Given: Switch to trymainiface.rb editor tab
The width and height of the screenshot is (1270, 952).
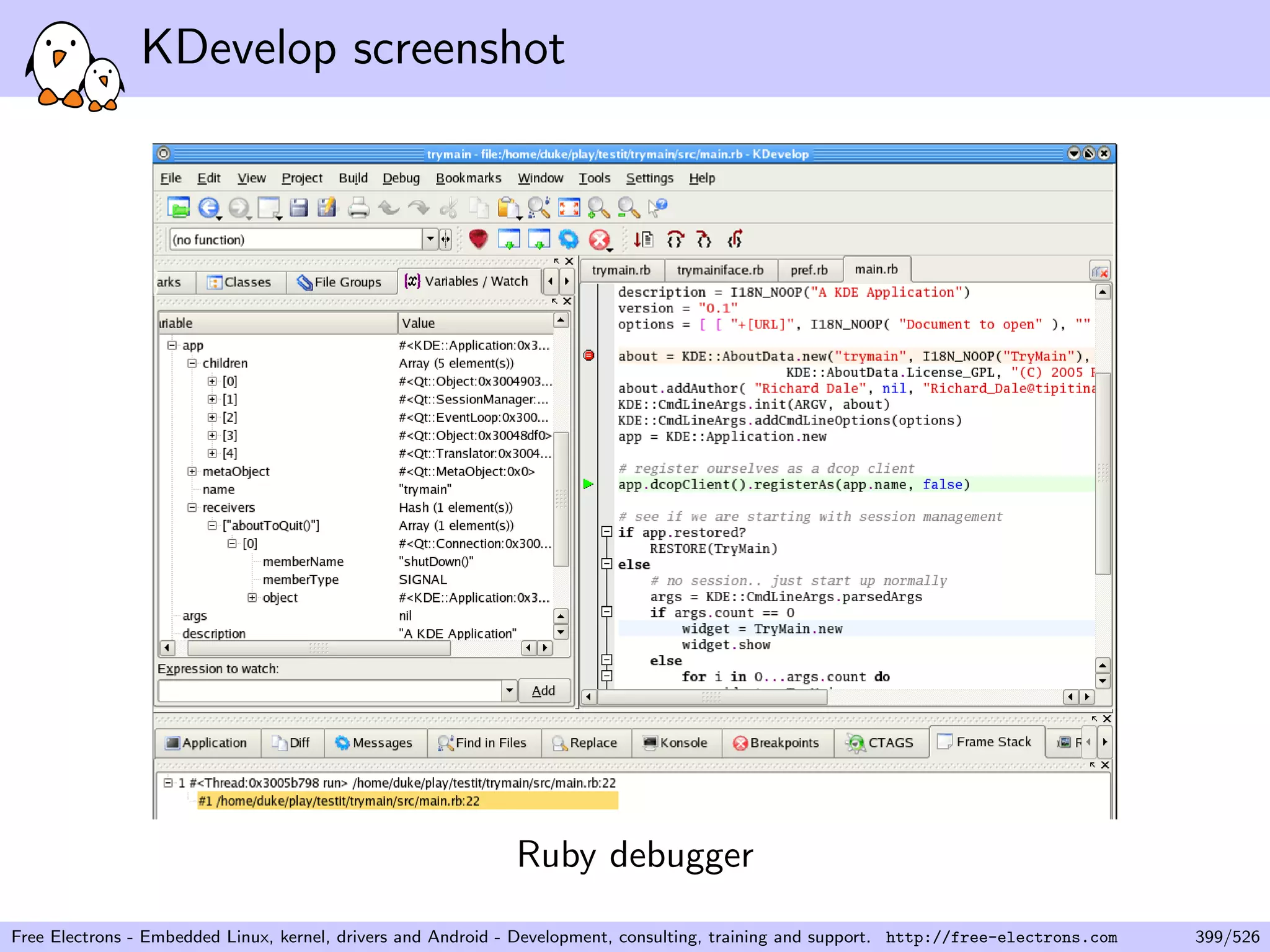Looking at the screenshot, I should (x=721, y=270).
